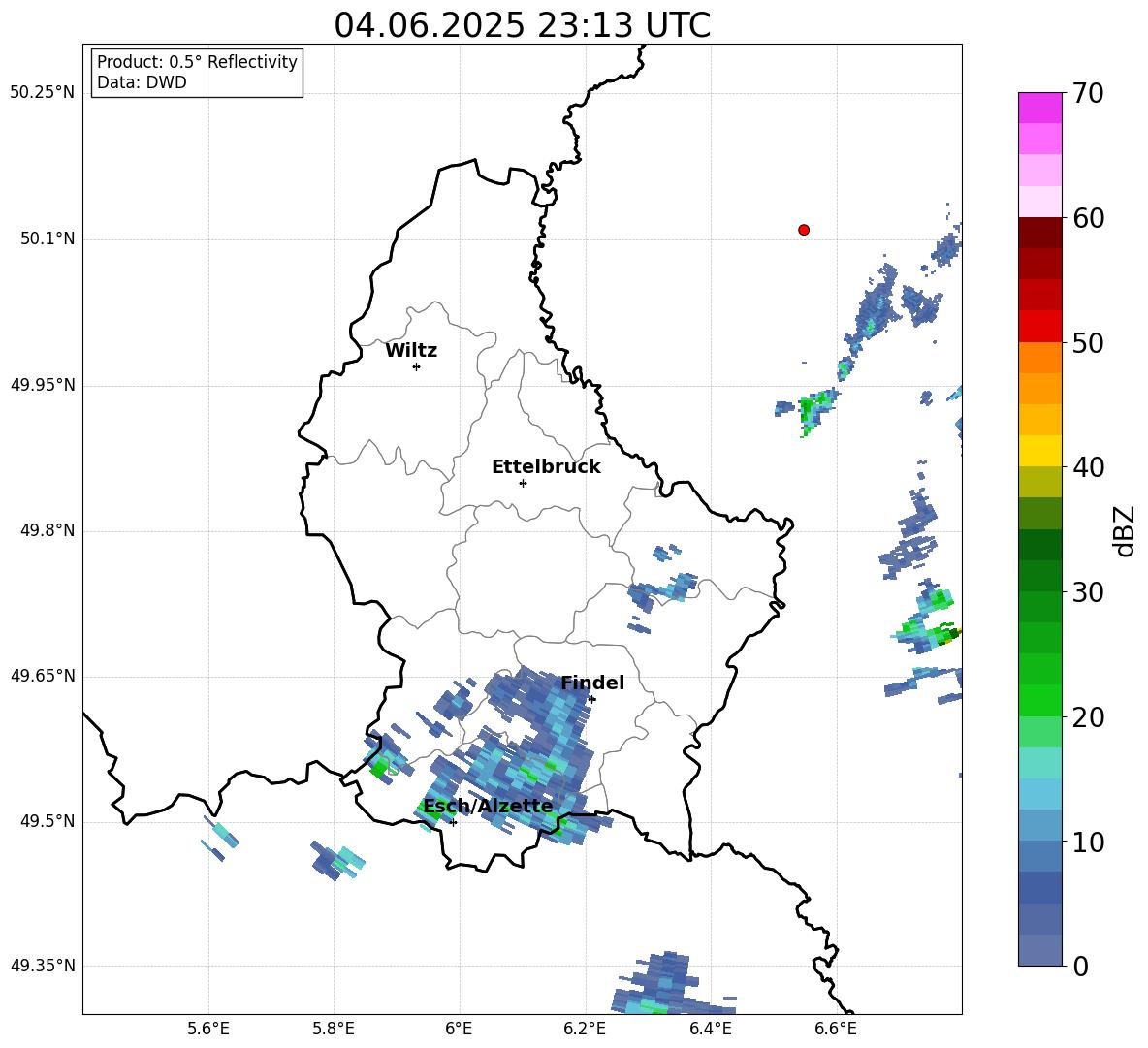1148x1048 pixels.
Task: Click the 50.1°N latitude label
Action: (x=48, y=238)
